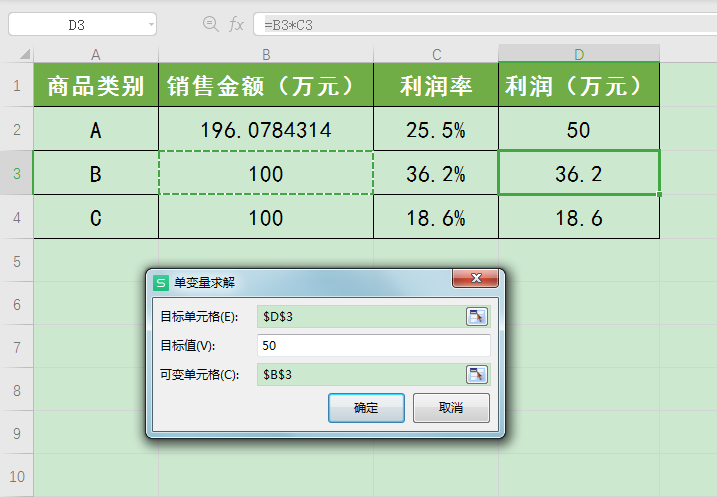This screenshot has height=497, width=717.
Task: Click the 可变单元格(C) label
Action: [199, 375]
